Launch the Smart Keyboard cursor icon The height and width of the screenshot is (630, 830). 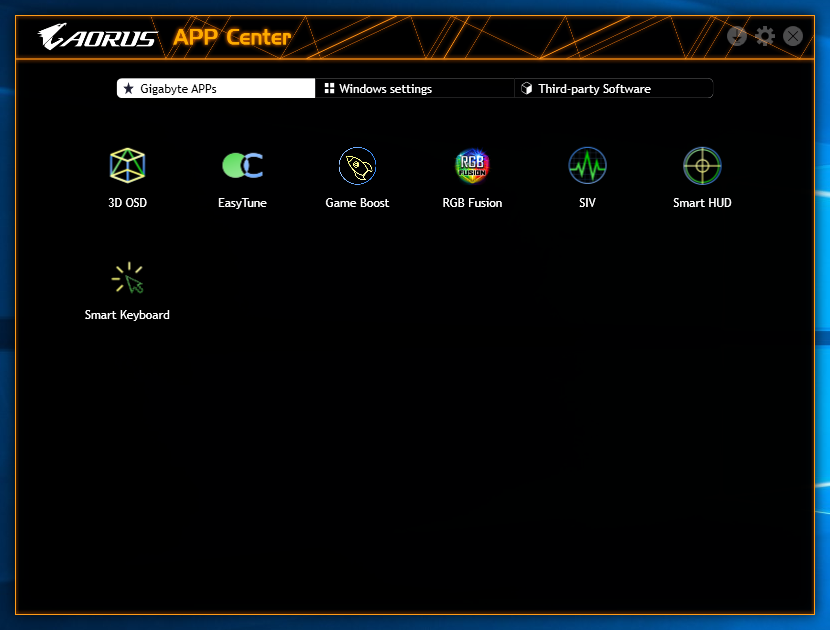click(128, 278)
